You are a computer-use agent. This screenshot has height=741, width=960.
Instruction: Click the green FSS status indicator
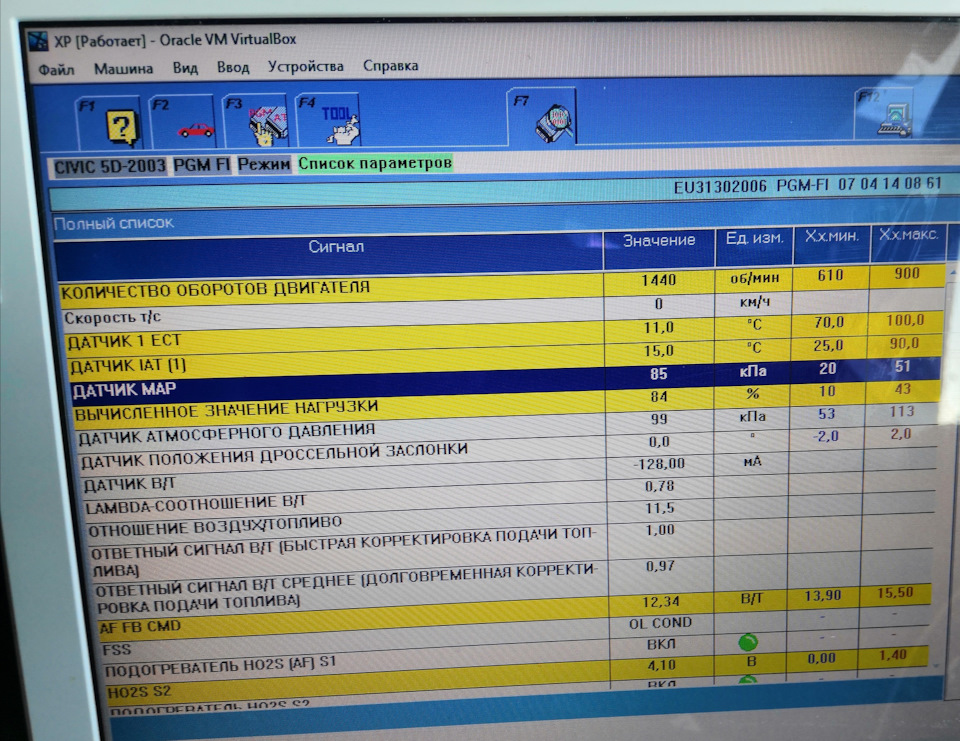pos(748,642)
